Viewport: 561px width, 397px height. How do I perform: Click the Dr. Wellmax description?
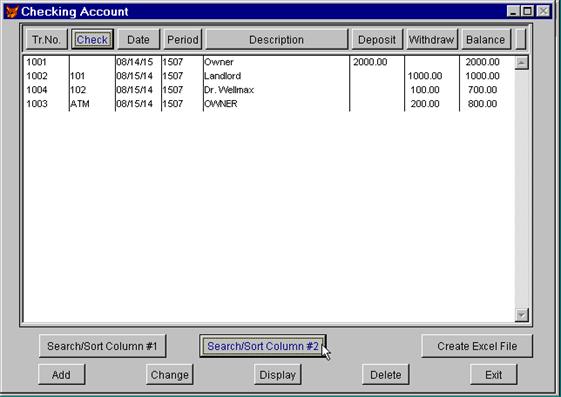(x=229, y=90)
